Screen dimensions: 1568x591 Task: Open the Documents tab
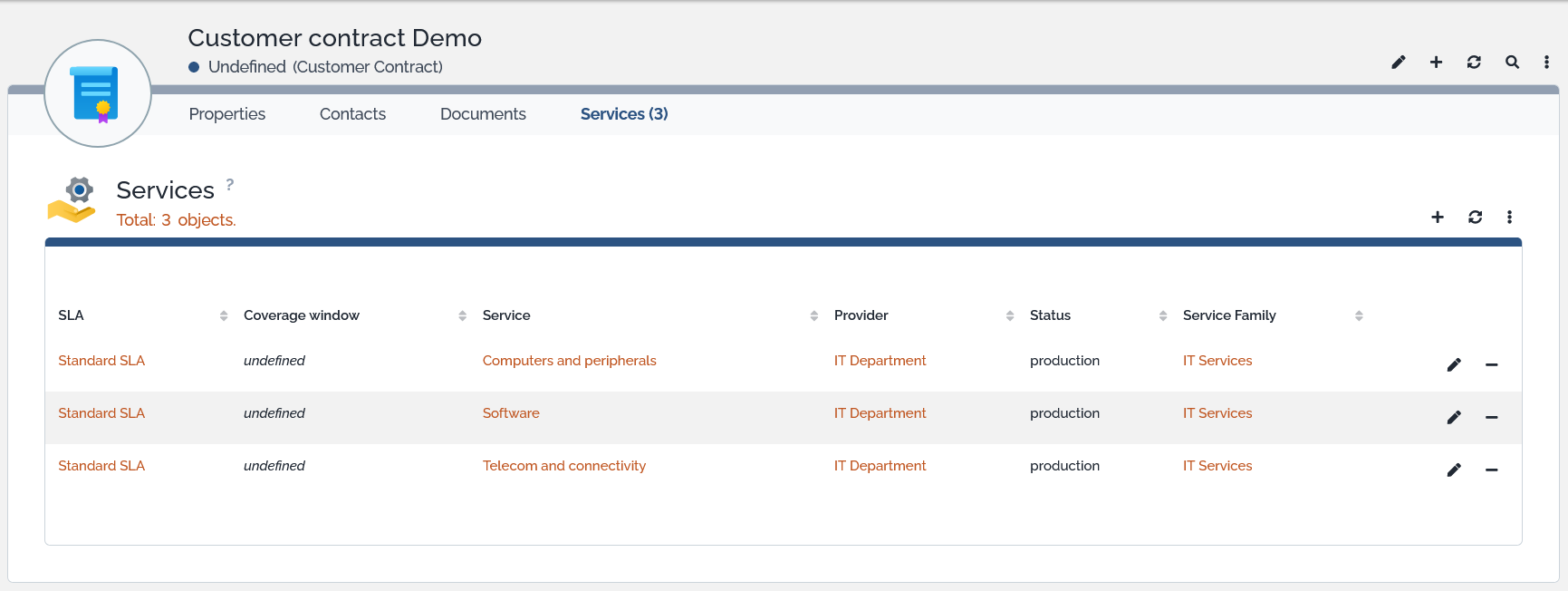click(483, 114)
